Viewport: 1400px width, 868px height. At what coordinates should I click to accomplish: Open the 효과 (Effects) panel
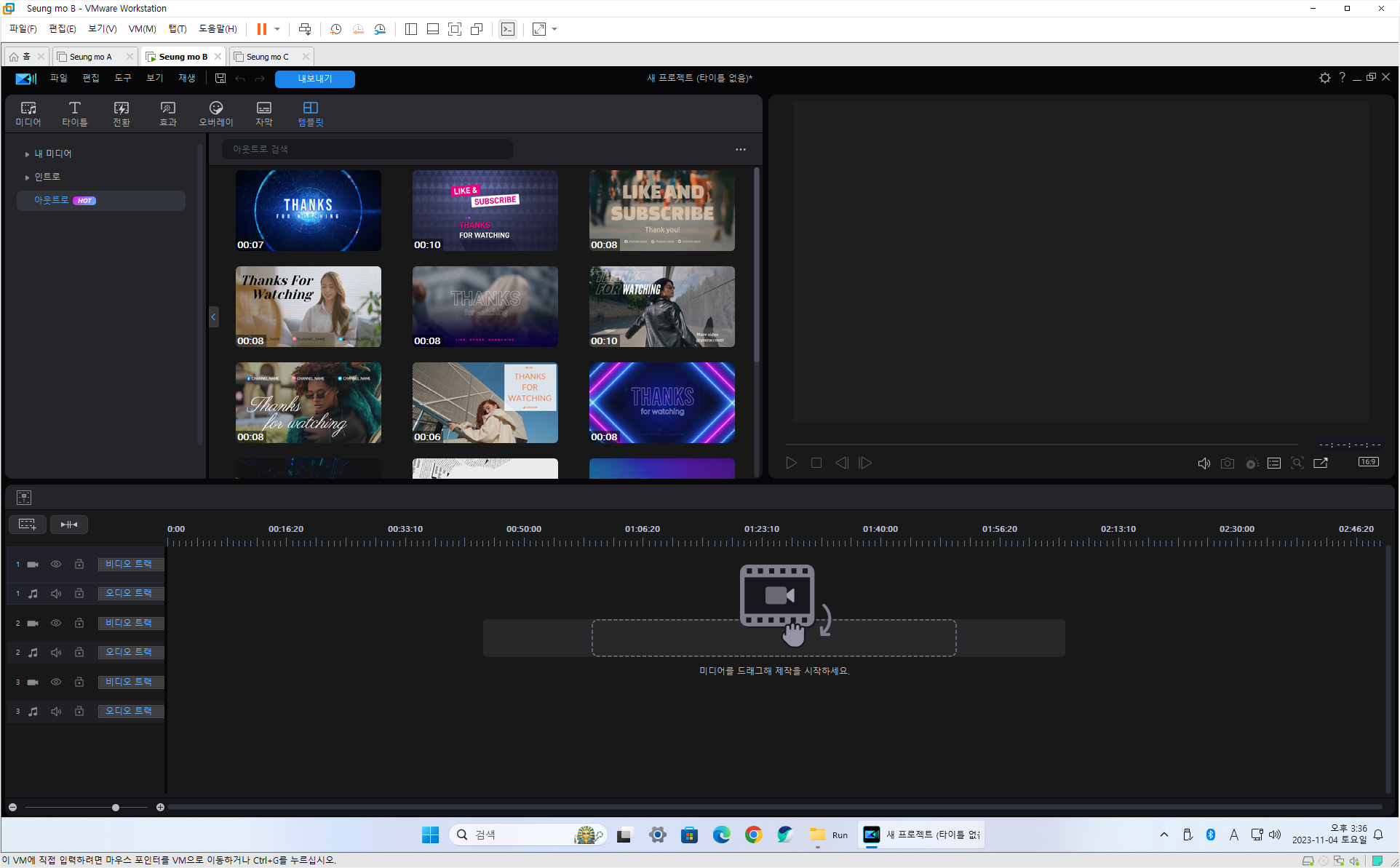click(168, 114)
